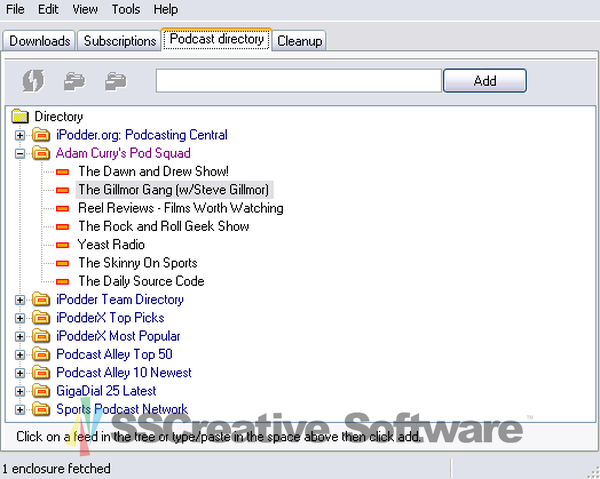
Task: Click folder icon of iPodder Team Directory
Action: pyautogui.click(x=41, y=299)
